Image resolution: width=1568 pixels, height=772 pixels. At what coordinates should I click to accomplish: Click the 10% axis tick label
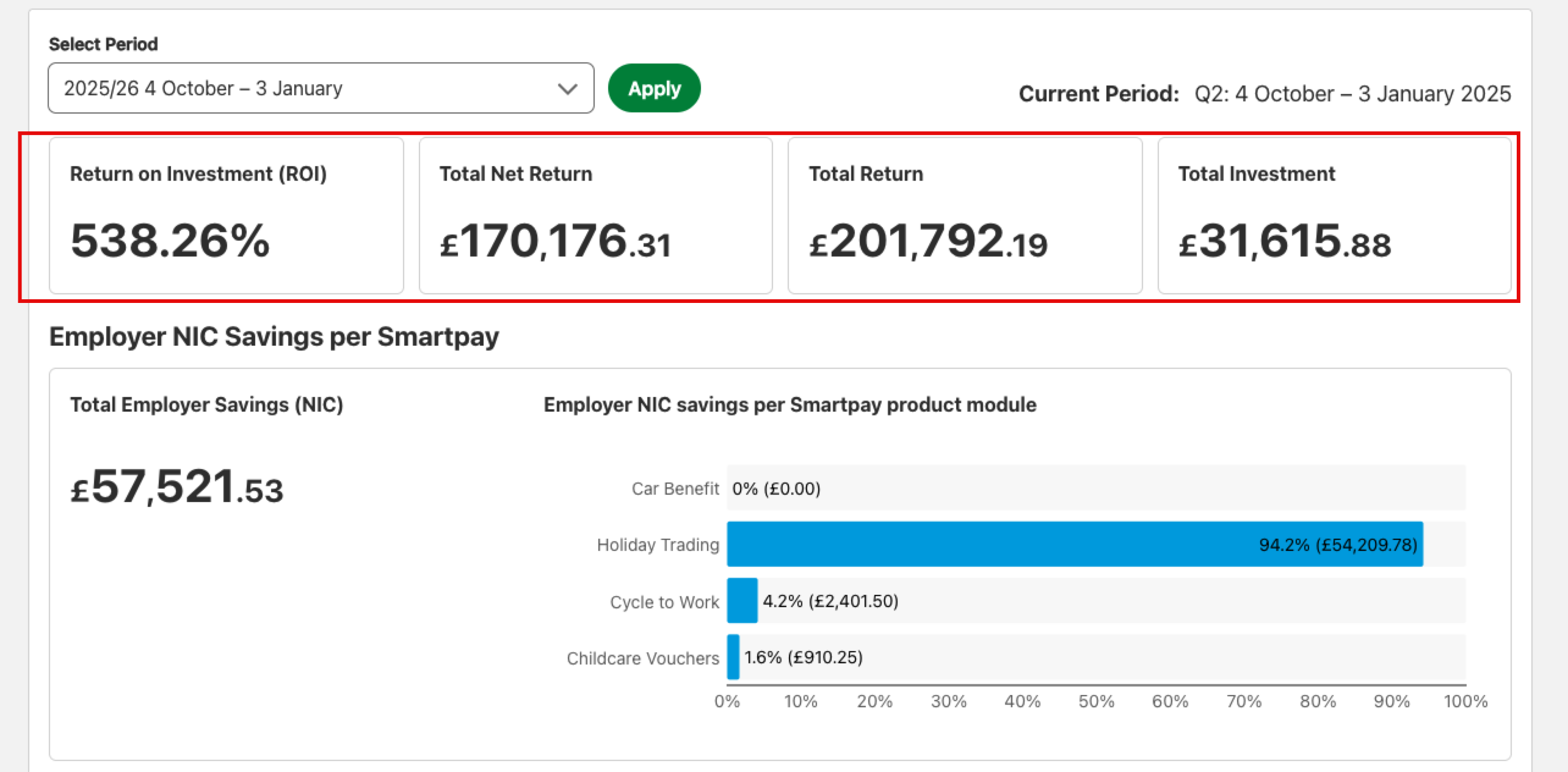coord(801,701)
